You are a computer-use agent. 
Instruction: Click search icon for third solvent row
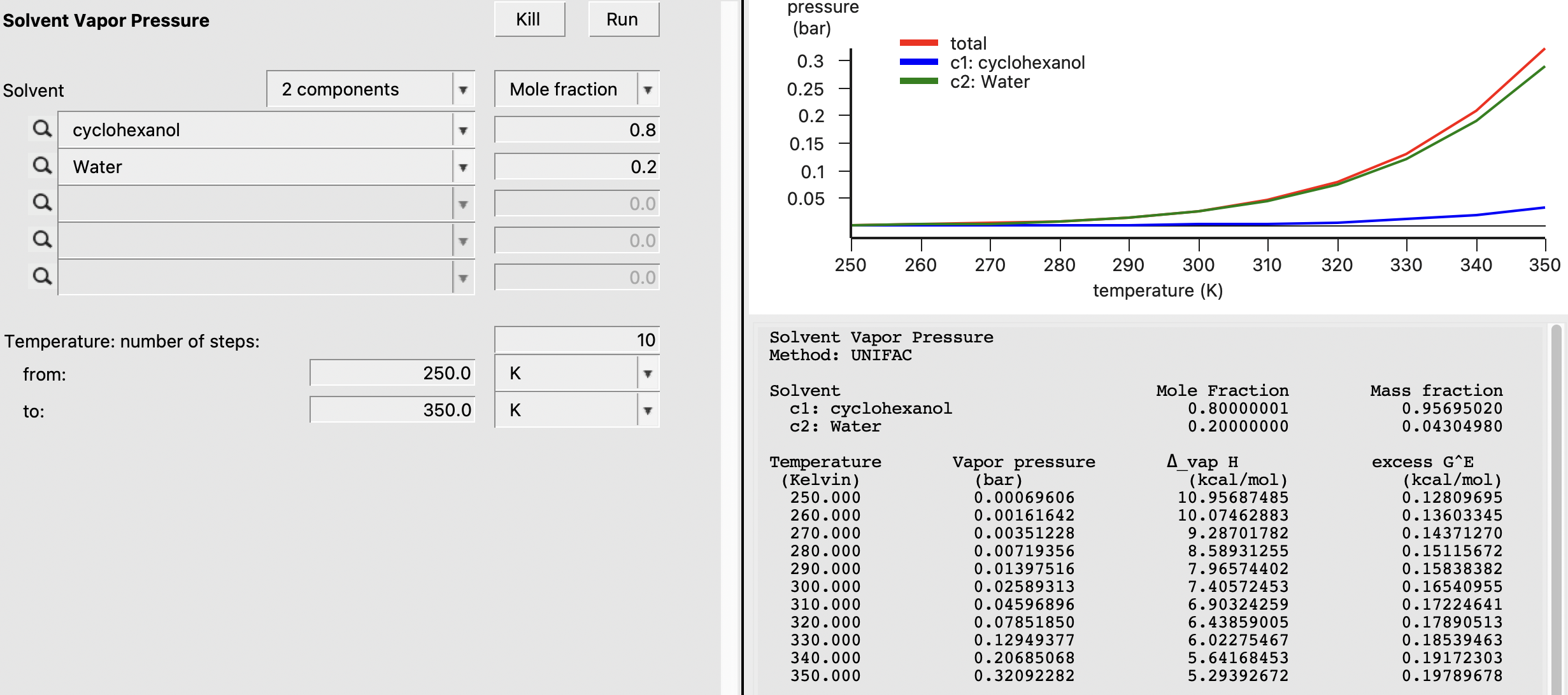click(42, 203)
